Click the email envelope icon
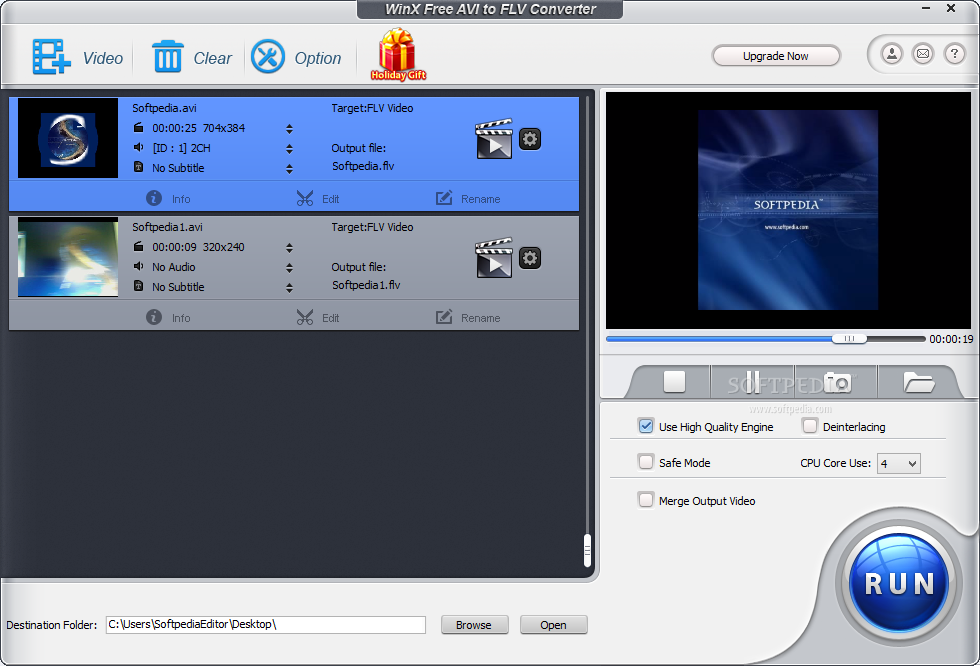This screenshot has height=666, width=980. pos(923,54)
